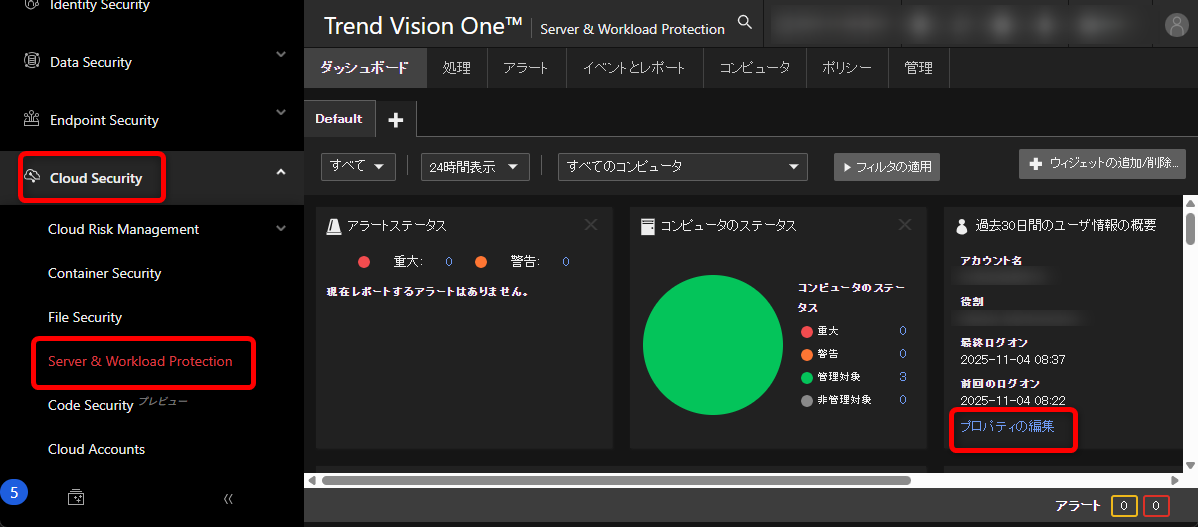Click the user info widget person icon
Screen dimensions: 1198x527
[962, 226]
